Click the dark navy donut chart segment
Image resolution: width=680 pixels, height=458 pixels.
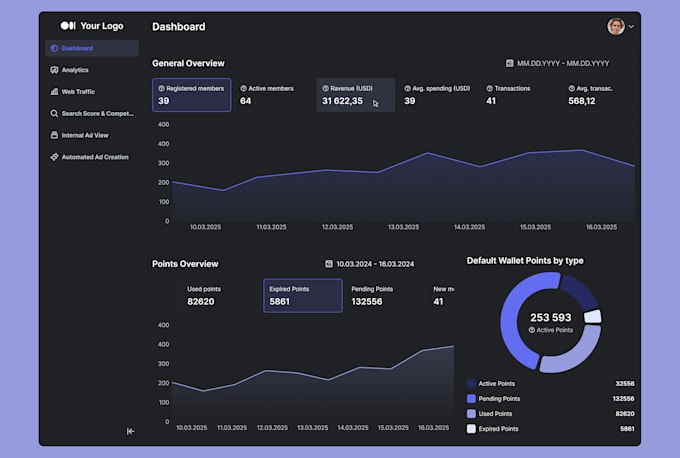(580, 291)
